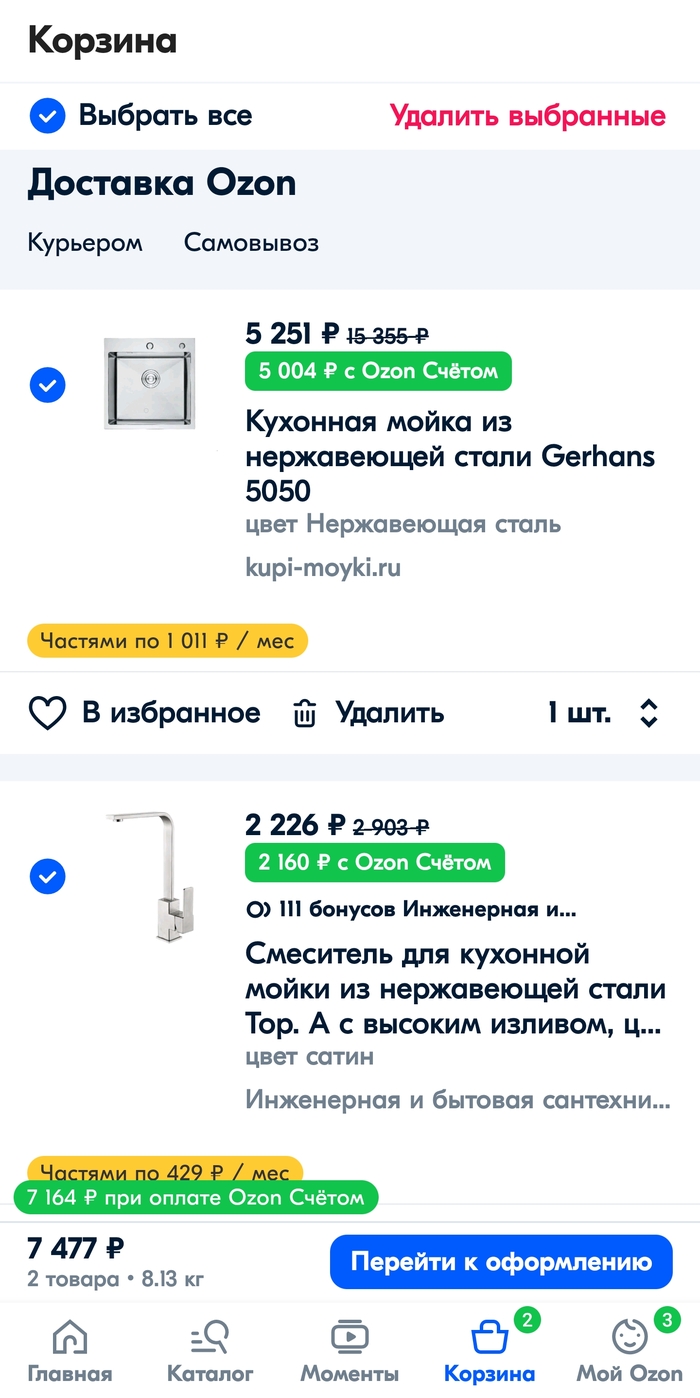Open Мой Ozon profile face icon
700x1398 pixels.
(x=630, y=1337)
